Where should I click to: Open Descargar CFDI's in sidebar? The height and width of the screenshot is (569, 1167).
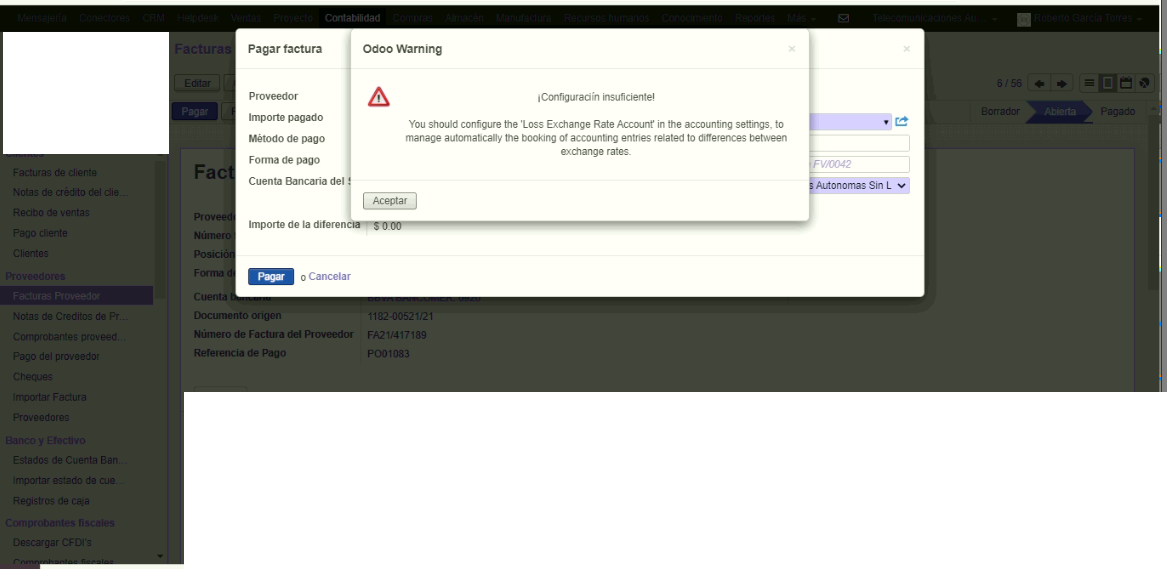(x=52, y=542)
